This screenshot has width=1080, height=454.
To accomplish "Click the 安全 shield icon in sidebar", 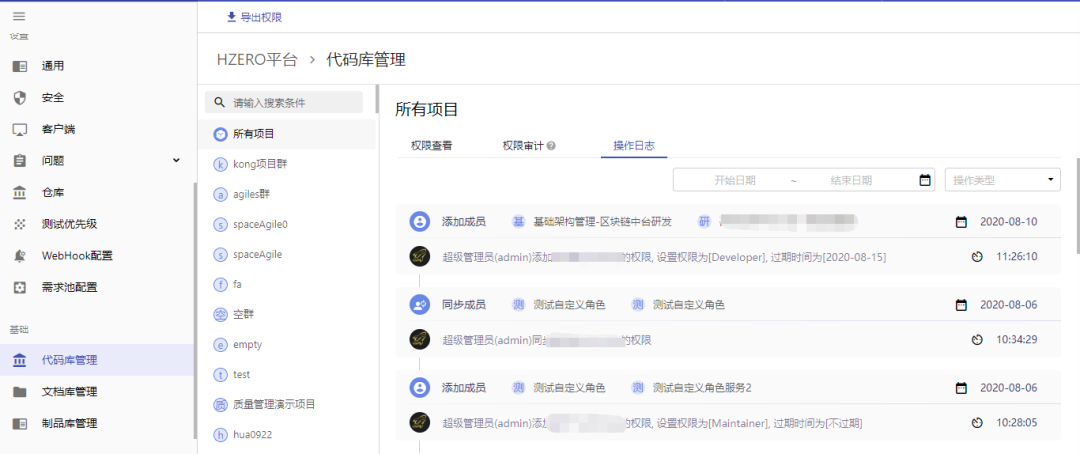I will coord(19,98).
